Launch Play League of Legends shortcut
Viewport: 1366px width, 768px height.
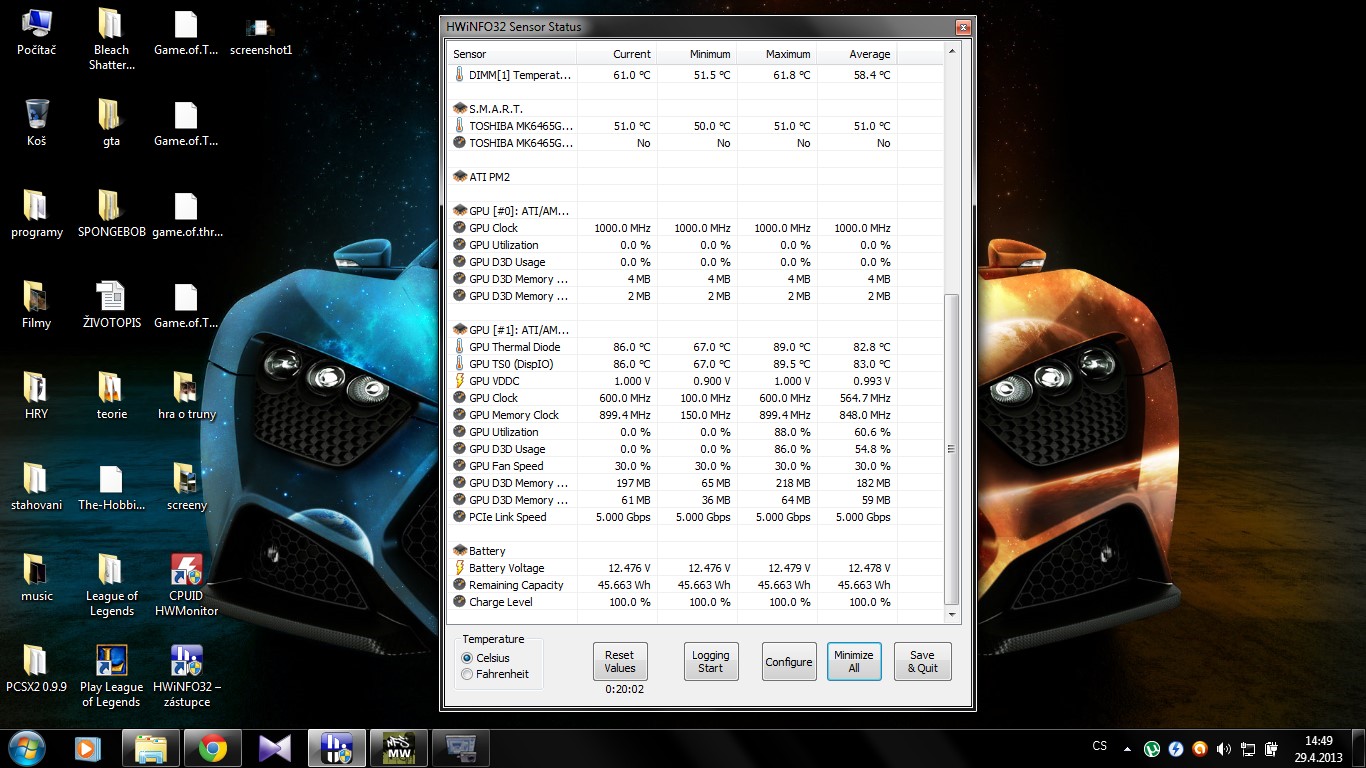pyautogui.click(x=111, y=677)
